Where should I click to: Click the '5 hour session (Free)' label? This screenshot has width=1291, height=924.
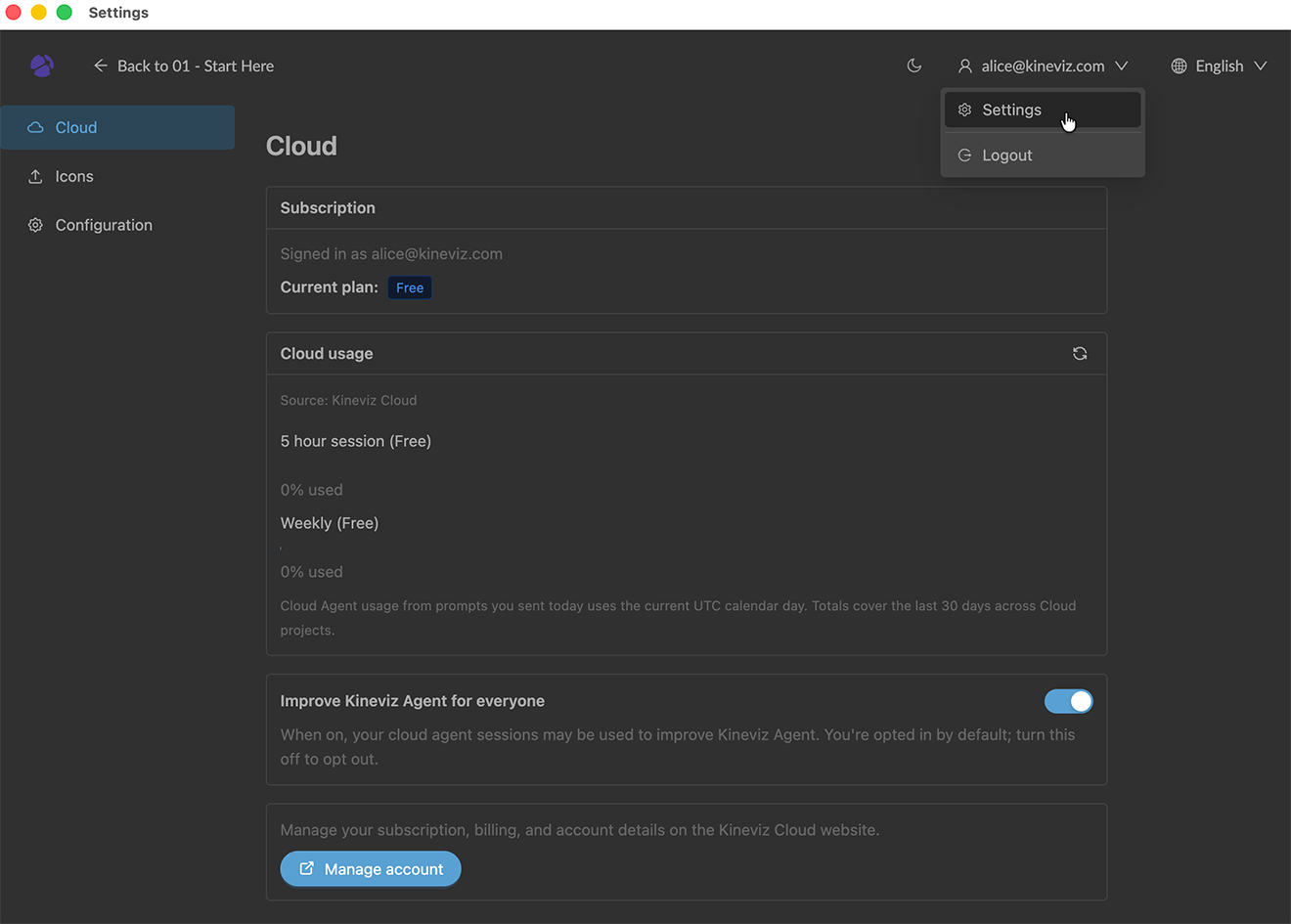click(x=356, y=441)
